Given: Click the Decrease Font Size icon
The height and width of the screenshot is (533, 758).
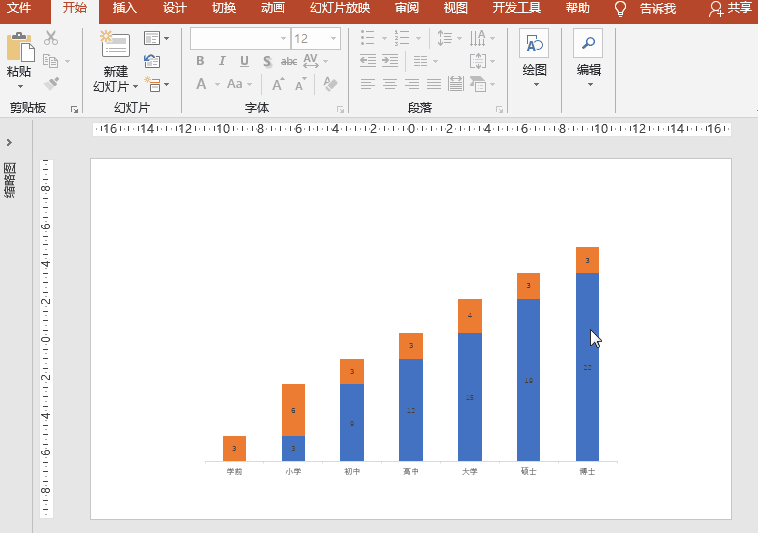Looking at the screenshot, I should click(301, 85).
